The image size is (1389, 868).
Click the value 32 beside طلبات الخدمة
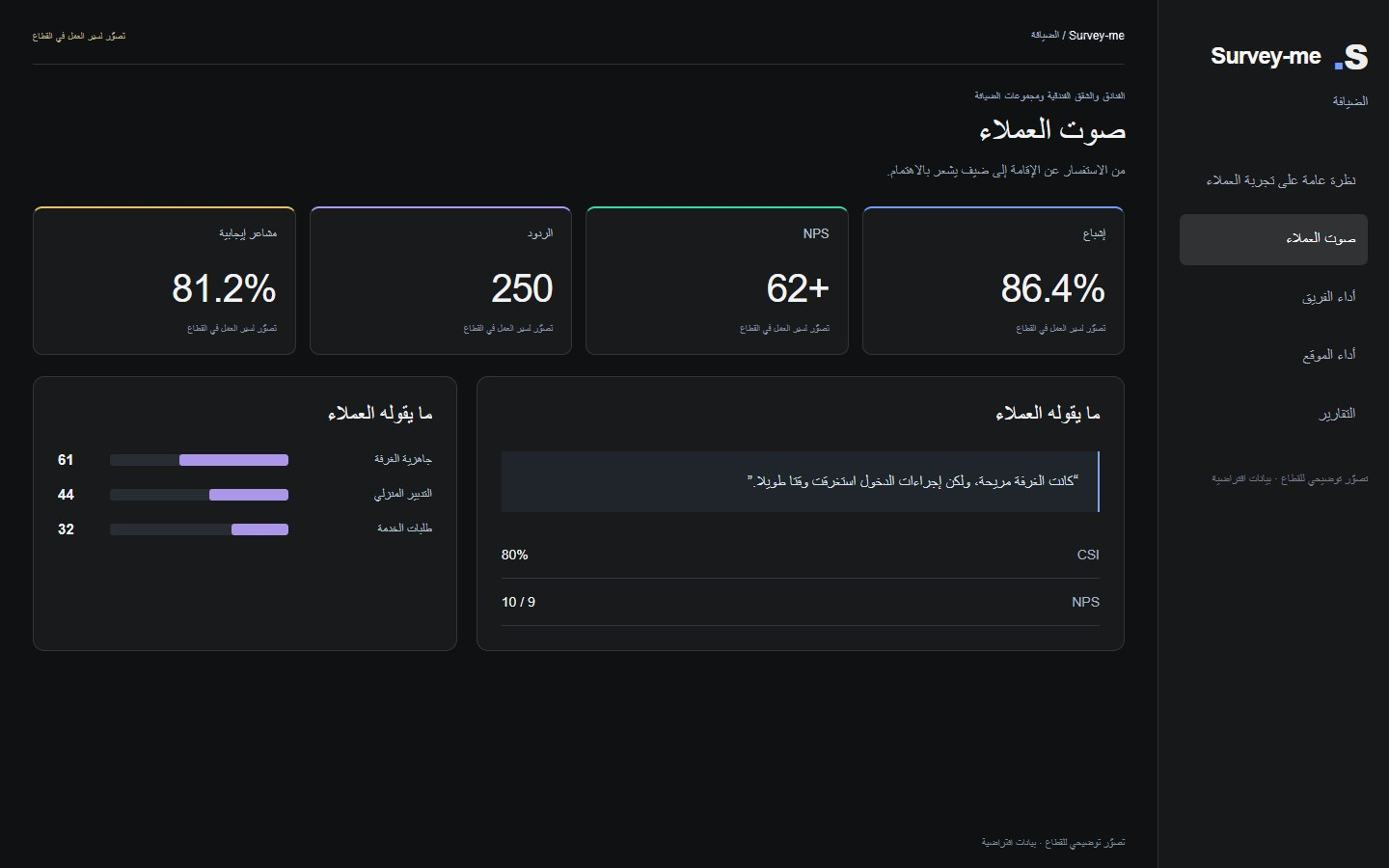tap(66, 529)
